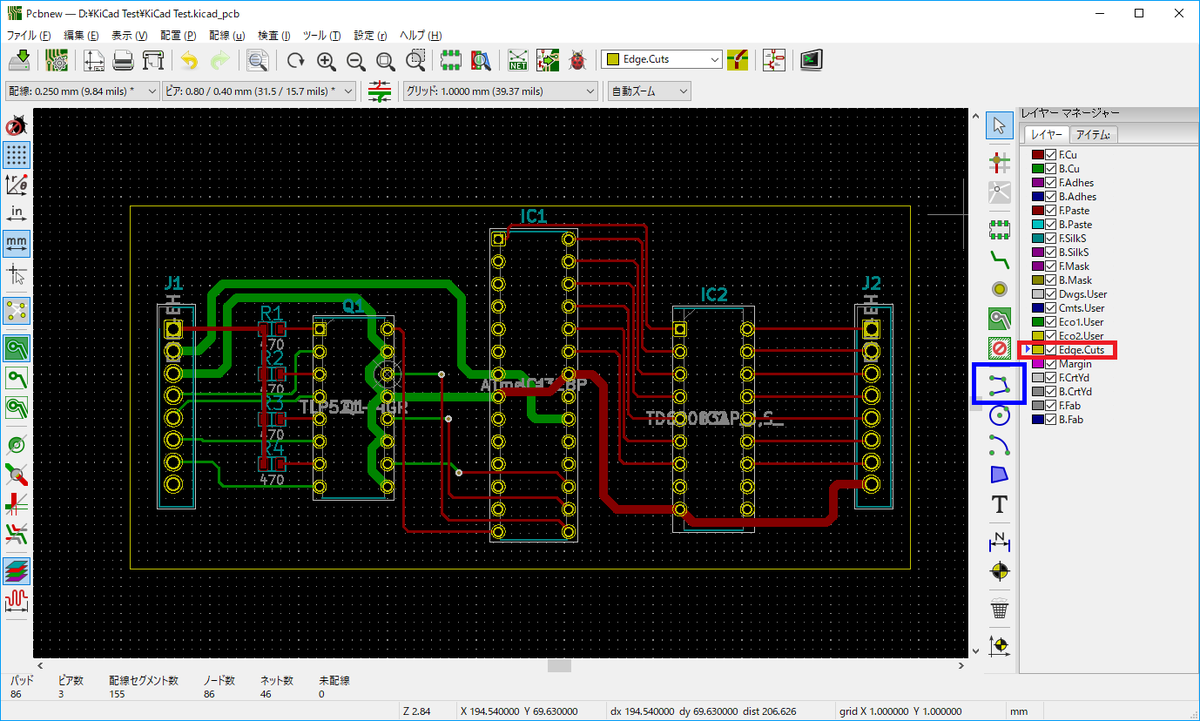Screen dimensions: 1200x721
Task: Select the arrow cursor tool
Action: point(998,125)
